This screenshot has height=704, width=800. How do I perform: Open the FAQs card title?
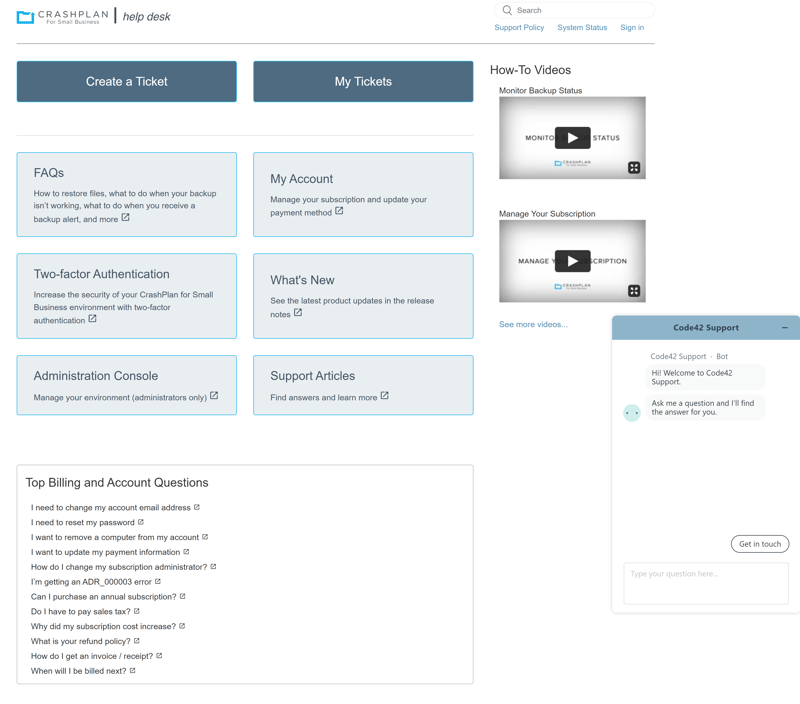[48, 173]
